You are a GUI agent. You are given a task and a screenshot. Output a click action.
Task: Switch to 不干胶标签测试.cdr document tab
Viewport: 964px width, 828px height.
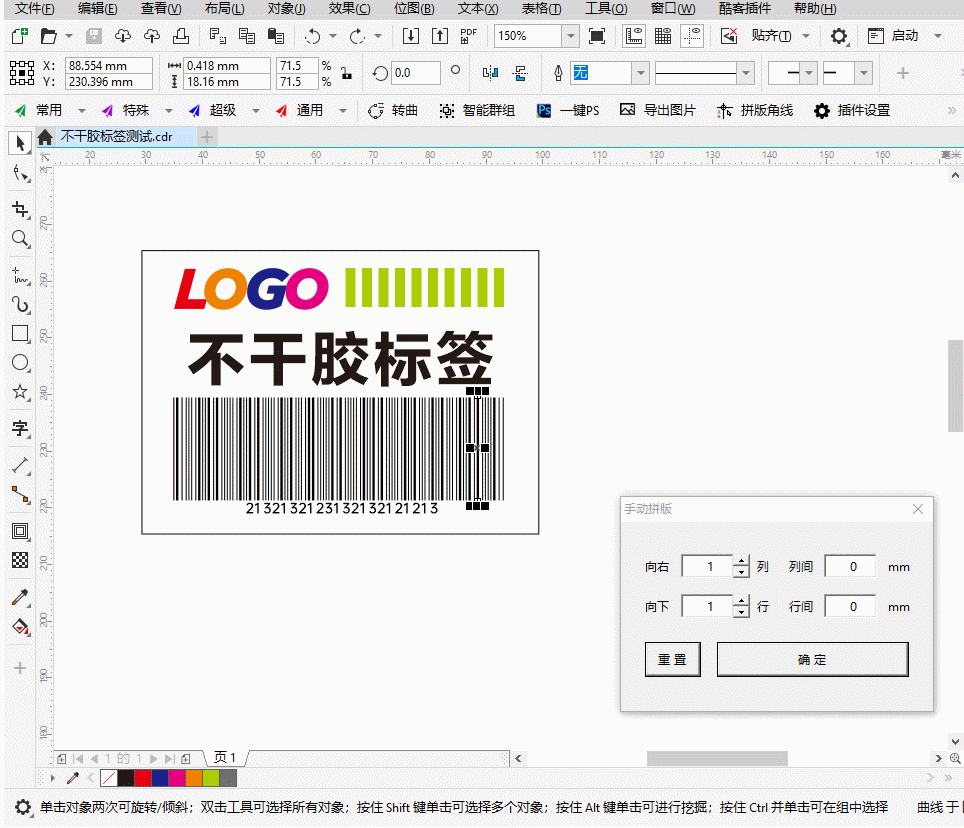[x=116, y=136]
